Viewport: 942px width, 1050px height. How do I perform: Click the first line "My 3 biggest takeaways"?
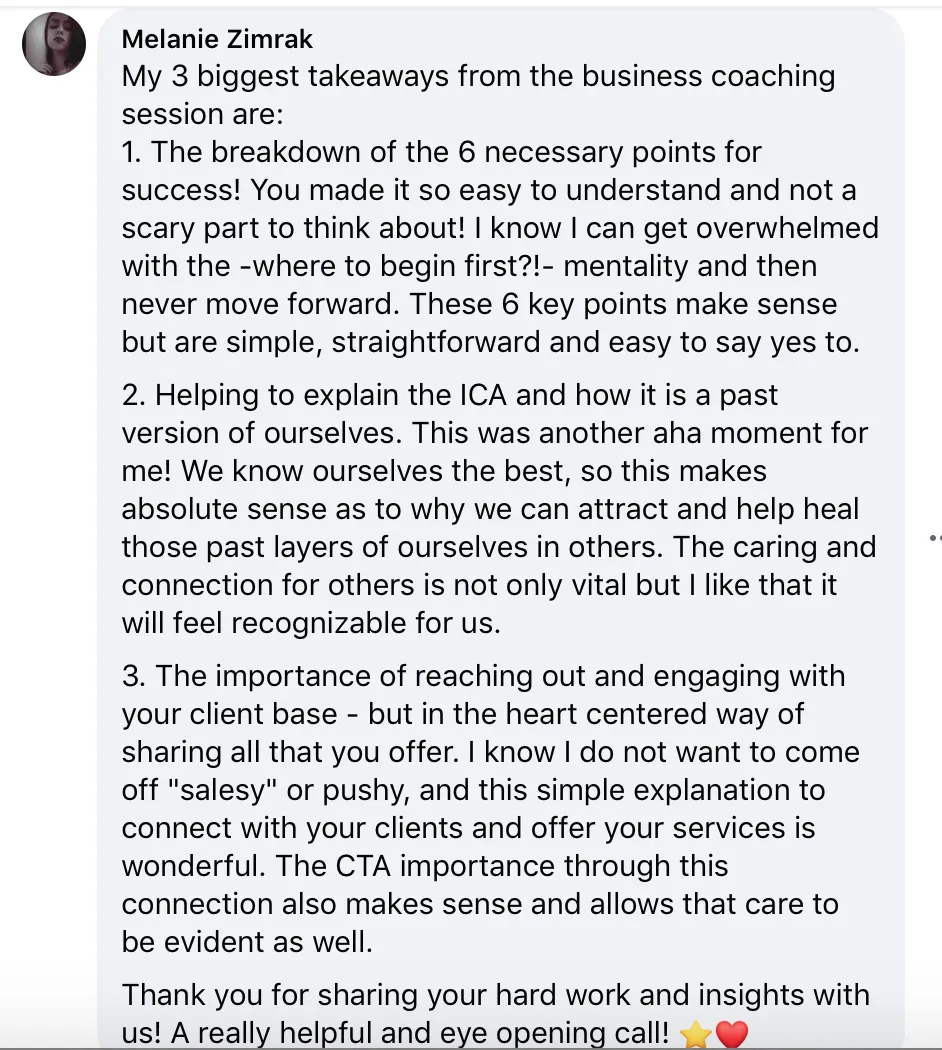[478, 76]
